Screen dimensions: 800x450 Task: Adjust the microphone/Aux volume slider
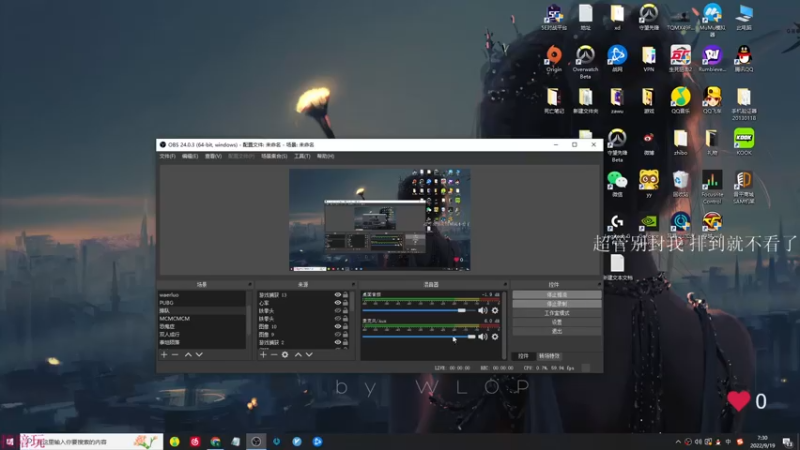pos(418,337)
